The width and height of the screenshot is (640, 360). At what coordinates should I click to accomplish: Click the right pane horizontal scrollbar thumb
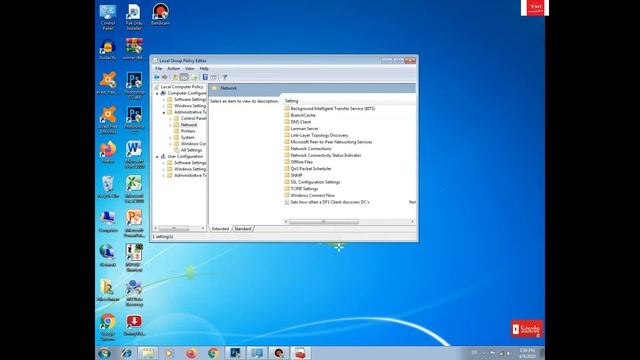pos(324,222)
